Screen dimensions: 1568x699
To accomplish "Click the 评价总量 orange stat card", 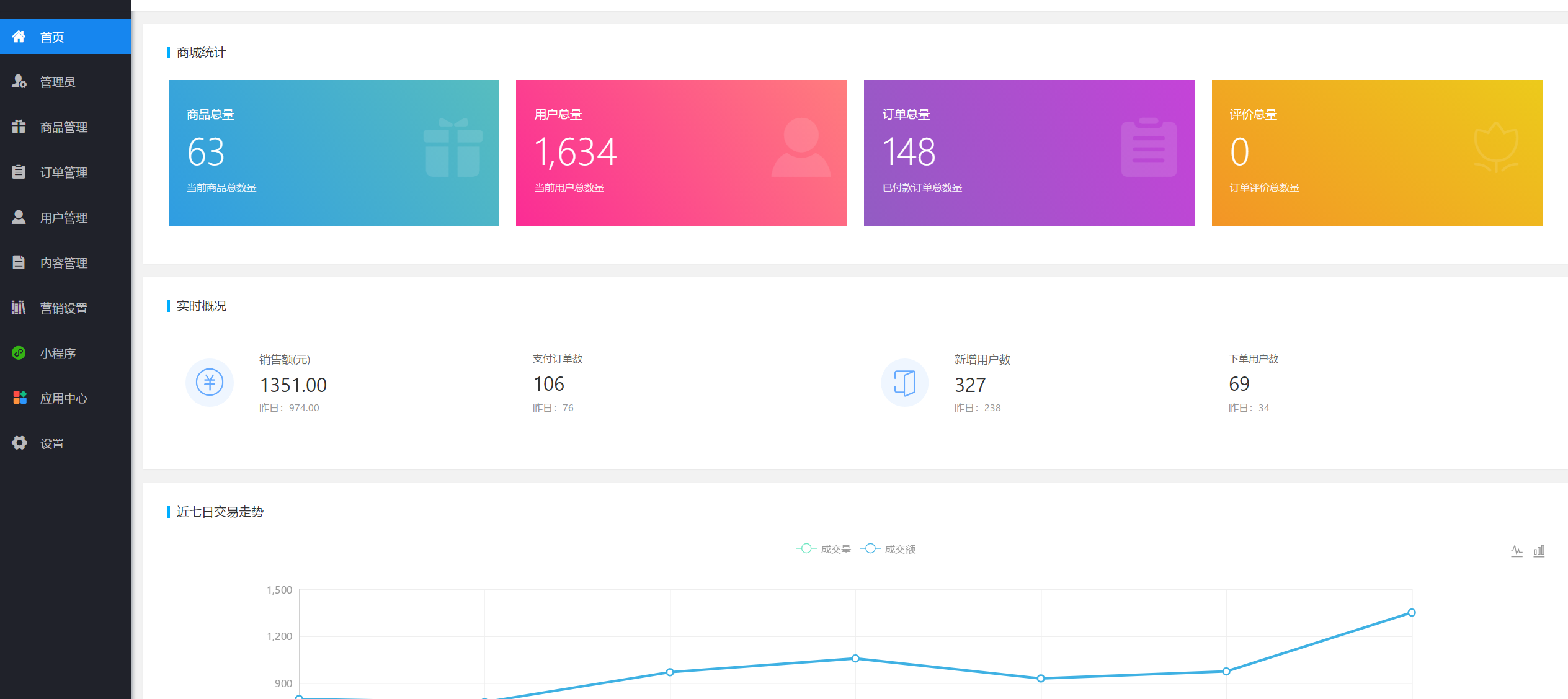I will 1376,153.
